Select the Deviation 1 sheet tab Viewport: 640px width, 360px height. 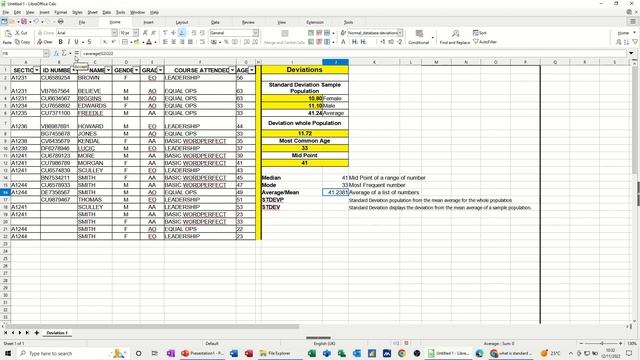point(57,333)
